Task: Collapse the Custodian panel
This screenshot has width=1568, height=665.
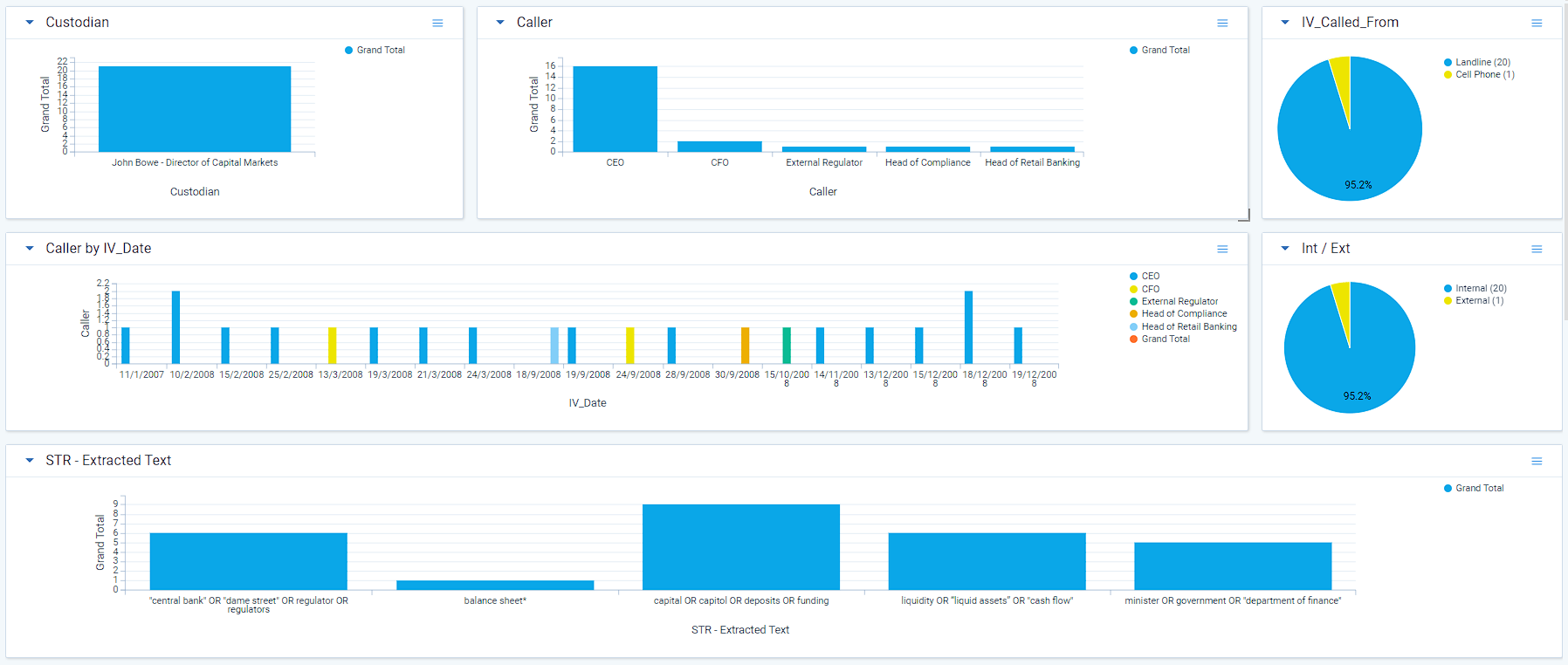Action: point(30,23)
